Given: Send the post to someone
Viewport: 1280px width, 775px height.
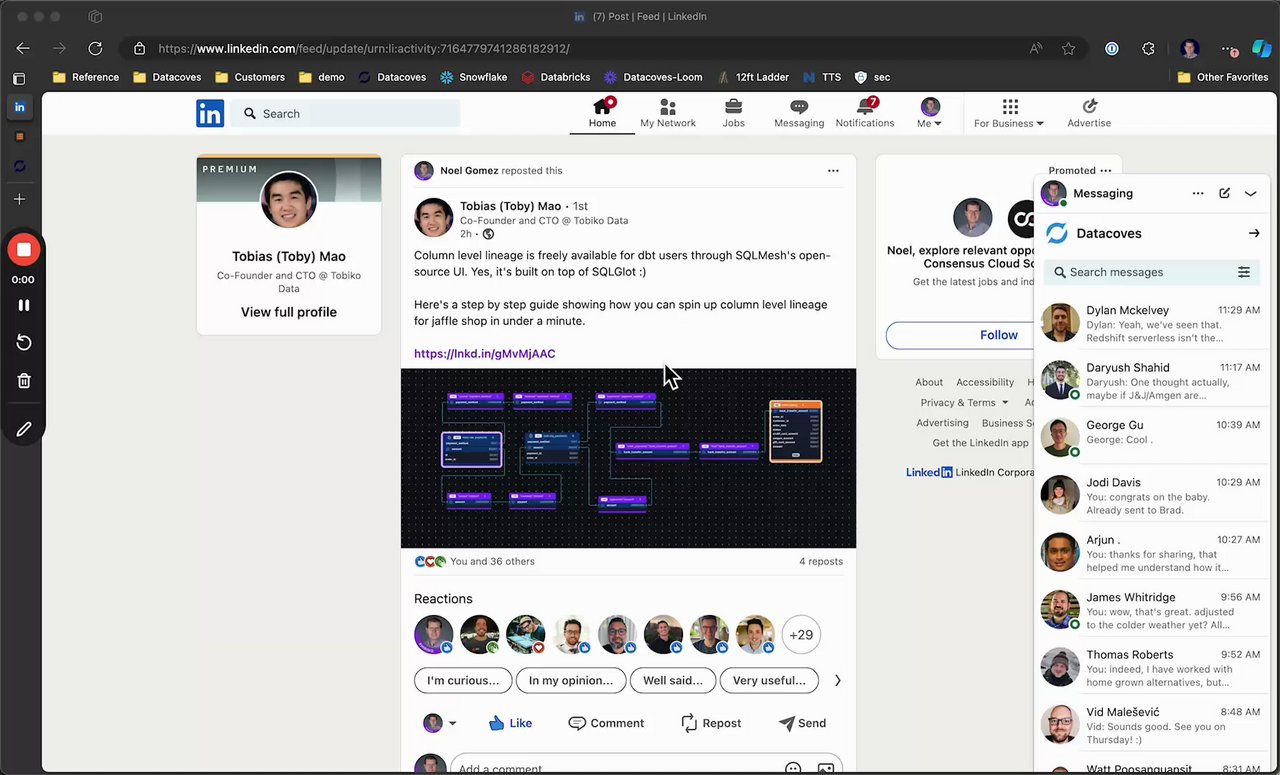Looking at the screenshot, I should point(802,723).
